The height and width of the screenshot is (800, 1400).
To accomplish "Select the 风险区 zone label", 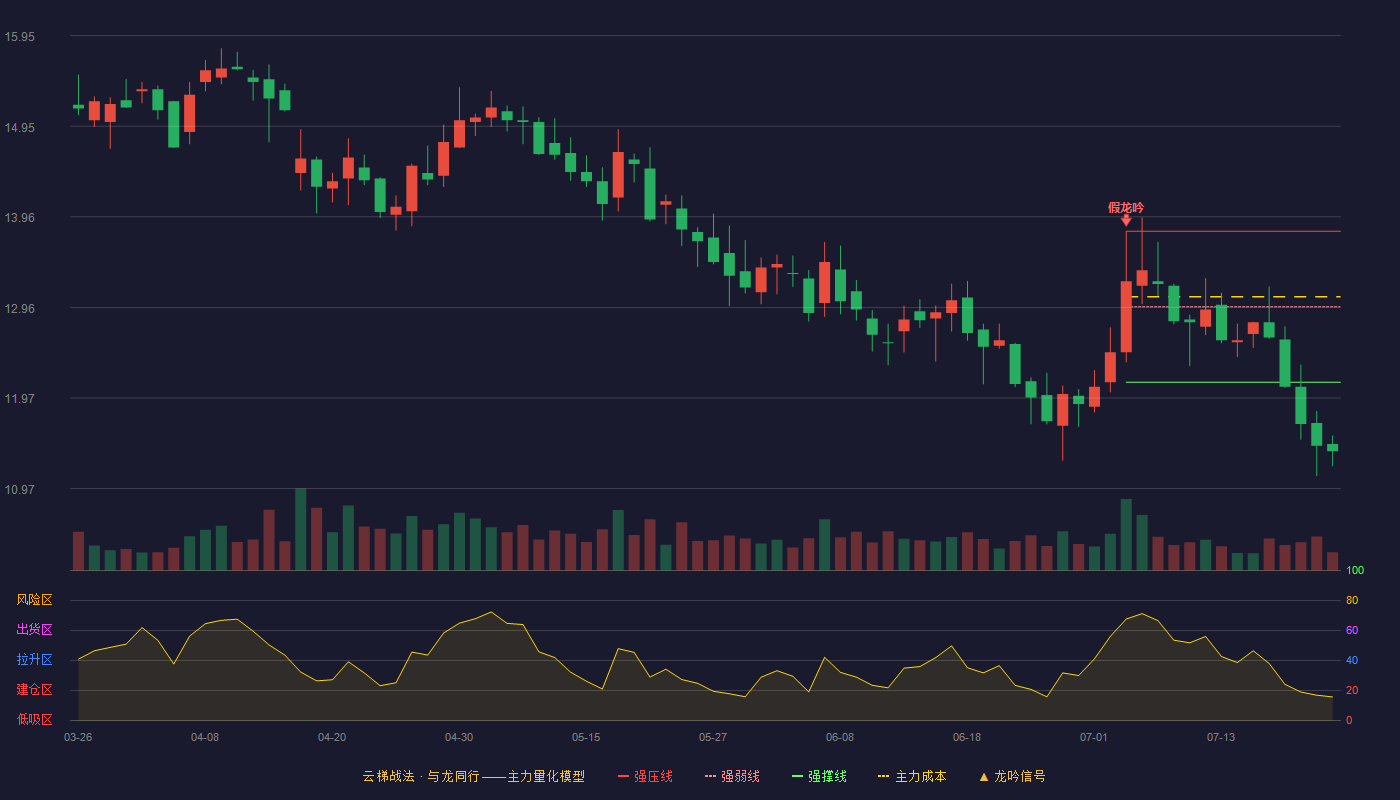I will 34,600.
